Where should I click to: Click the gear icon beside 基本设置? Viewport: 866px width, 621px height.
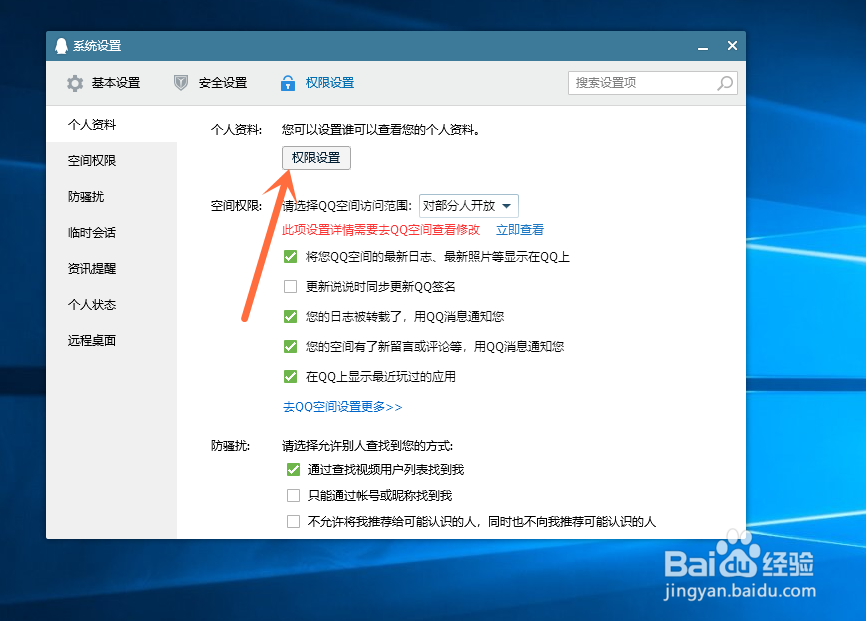point(74,84)
